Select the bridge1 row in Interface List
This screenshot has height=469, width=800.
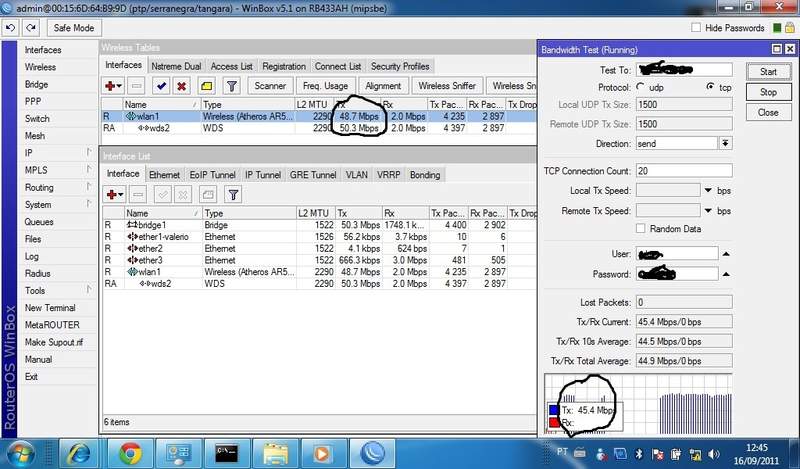pyautogui.click(x=319, y=225)
